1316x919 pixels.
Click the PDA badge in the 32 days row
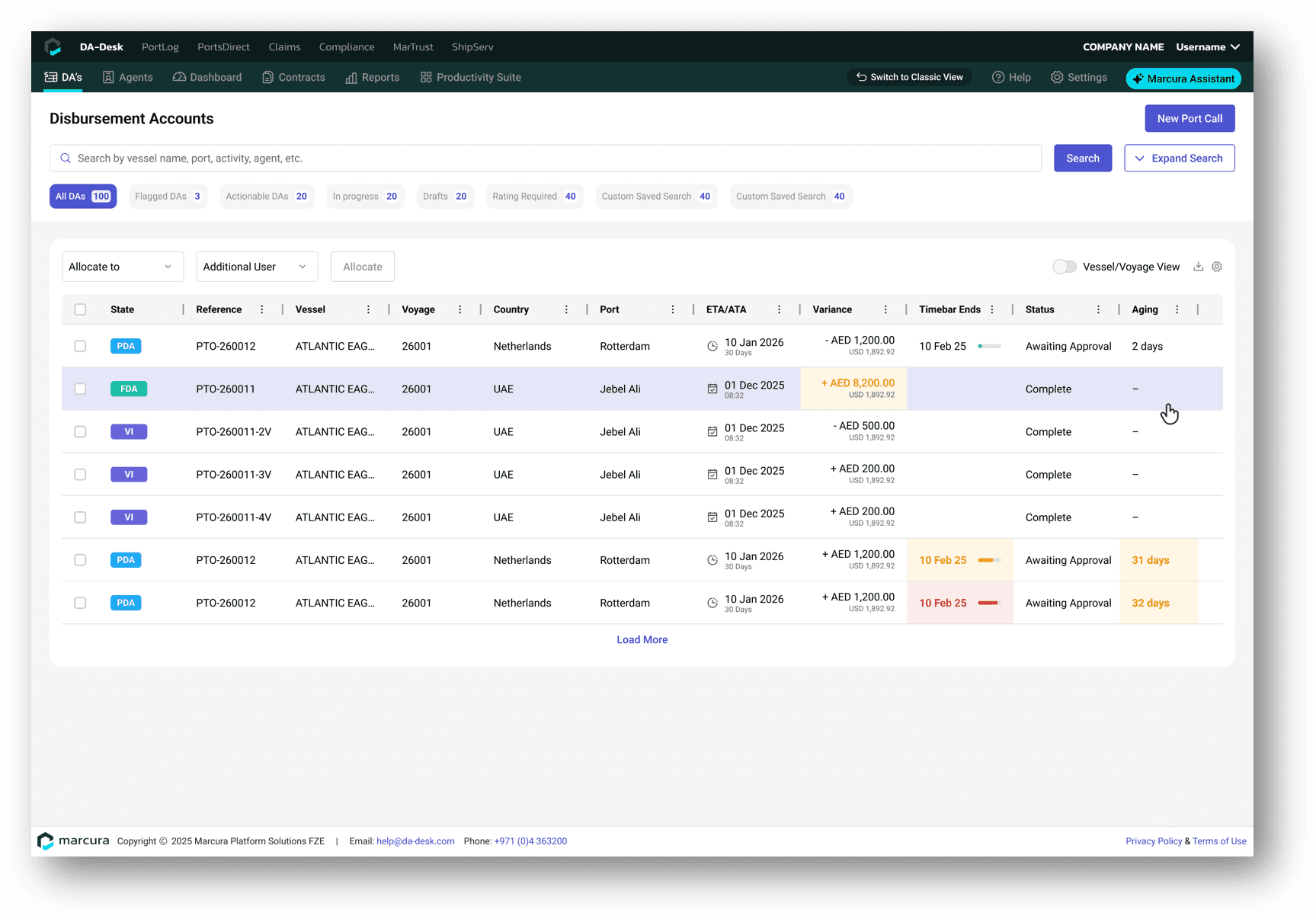pyautogui.click(x=126, y=603)
